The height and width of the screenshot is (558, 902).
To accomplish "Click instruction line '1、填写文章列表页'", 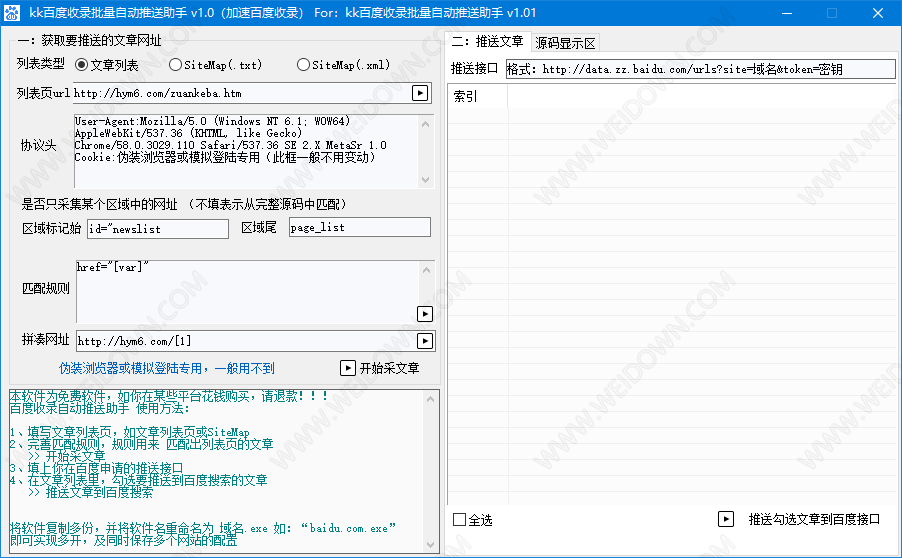I will pos(129,432).
